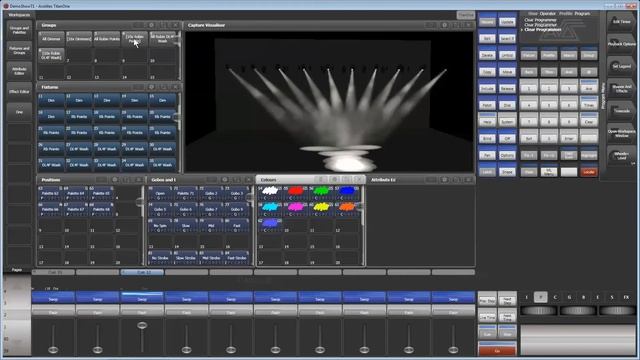
Task: Select fixture 35 DL4F Wash
Action: tap(162, 164)
